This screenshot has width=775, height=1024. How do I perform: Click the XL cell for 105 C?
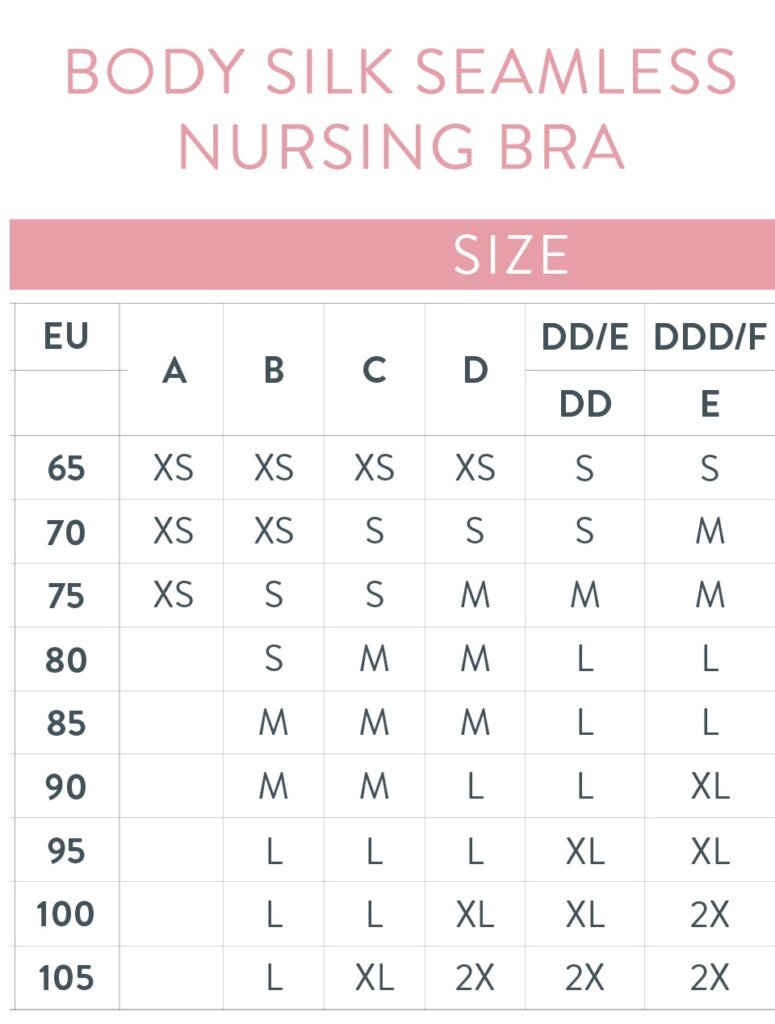[x=375, y=978]
